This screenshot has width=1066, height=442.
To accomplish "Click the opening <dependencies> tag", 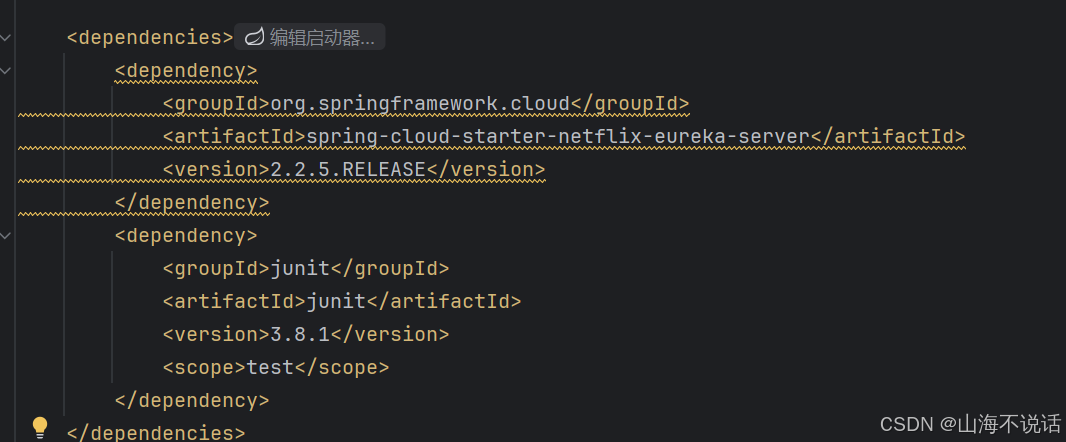I will point(150,37).
